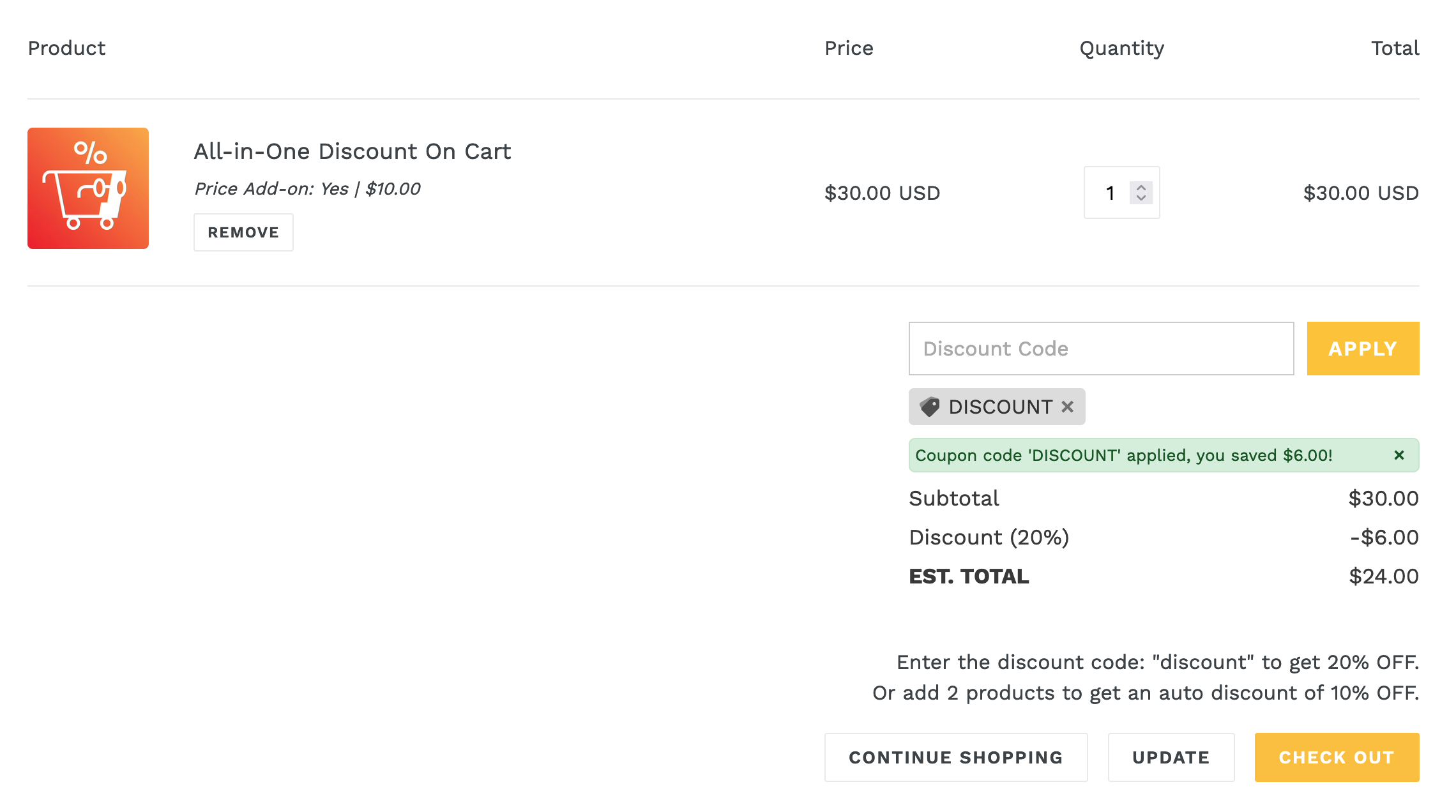
Task: Click the Discount (20%) summary line
Action: click(x=1164, y=538)
